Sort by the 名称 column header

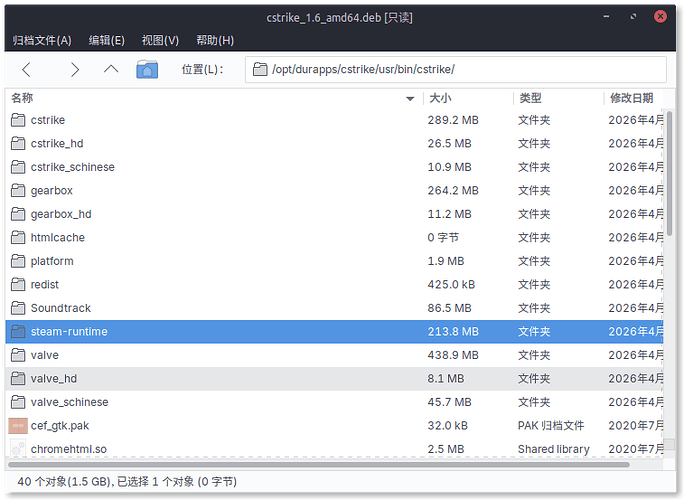click(214, 98)
